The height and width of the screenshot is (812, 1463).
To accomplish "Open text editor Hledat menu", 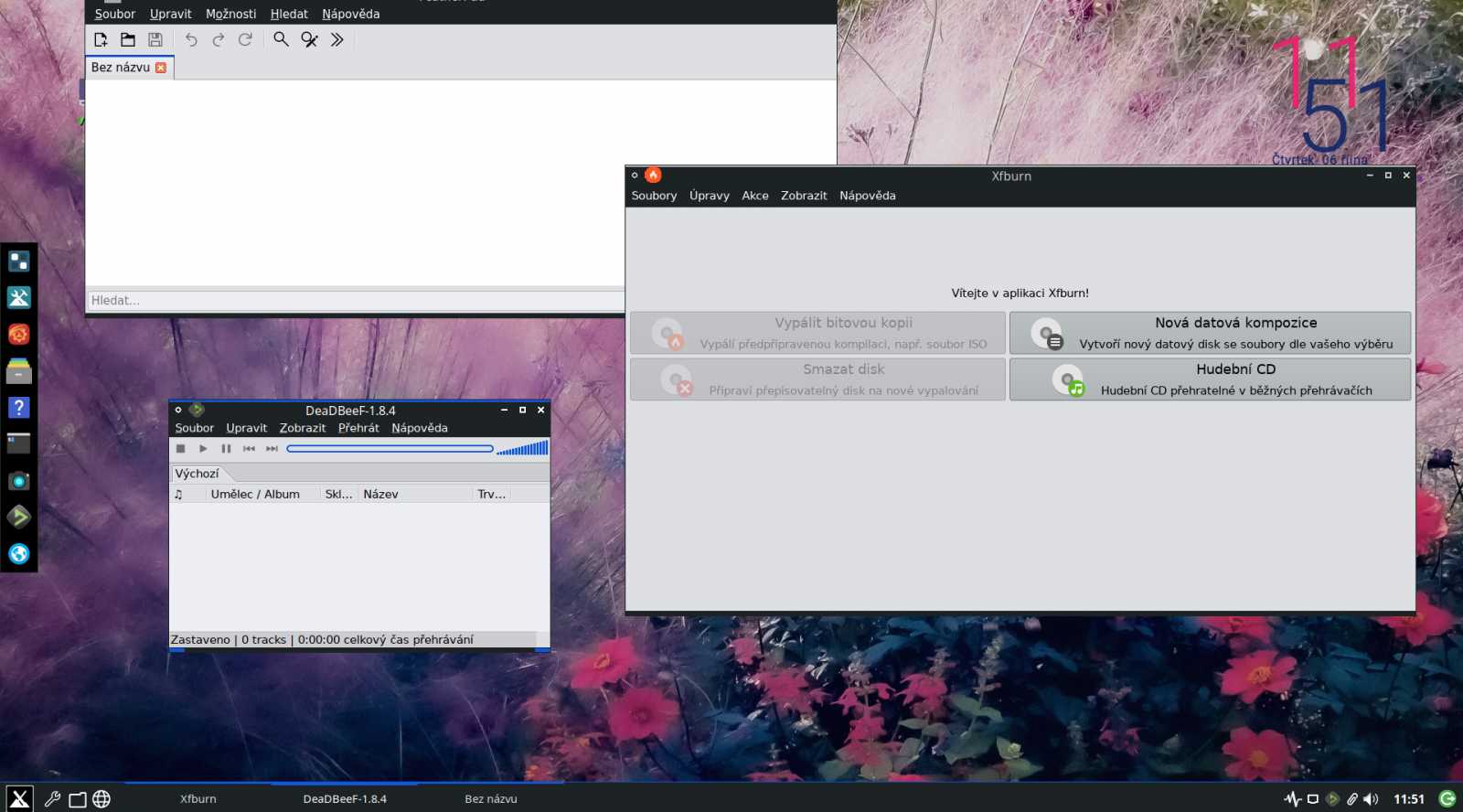I will coord(289,14).
